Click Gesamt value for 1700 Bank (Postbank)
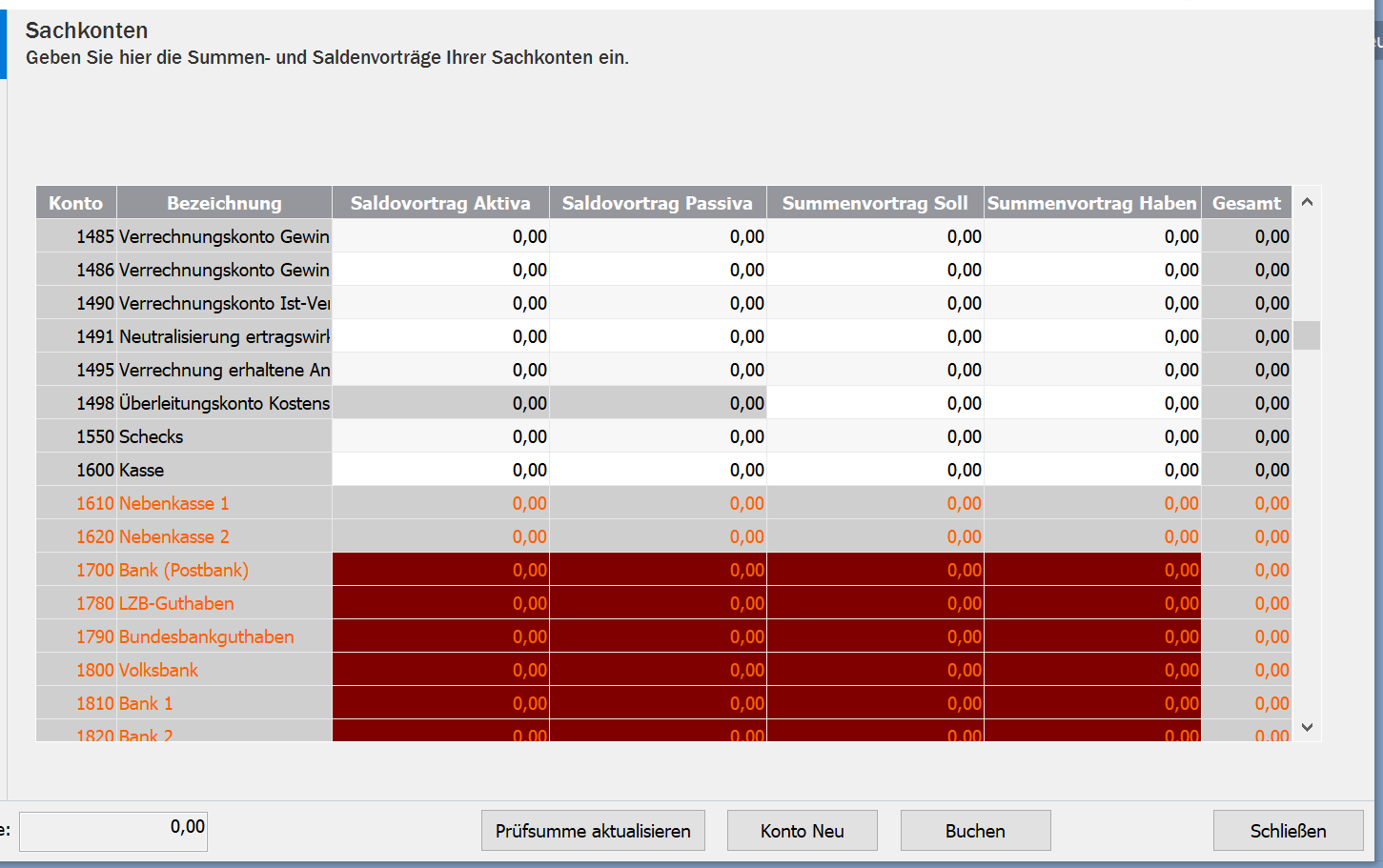Viewport: 1383px width, 868px height. 1247,570
